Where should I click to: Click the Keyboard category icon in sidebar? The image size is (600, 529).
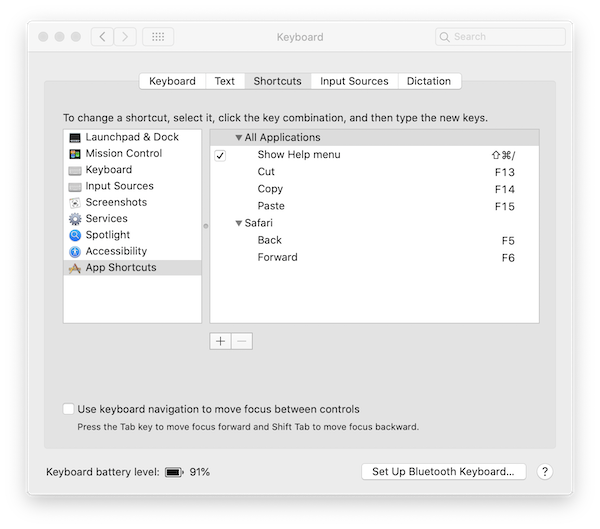tap(75, 170)
